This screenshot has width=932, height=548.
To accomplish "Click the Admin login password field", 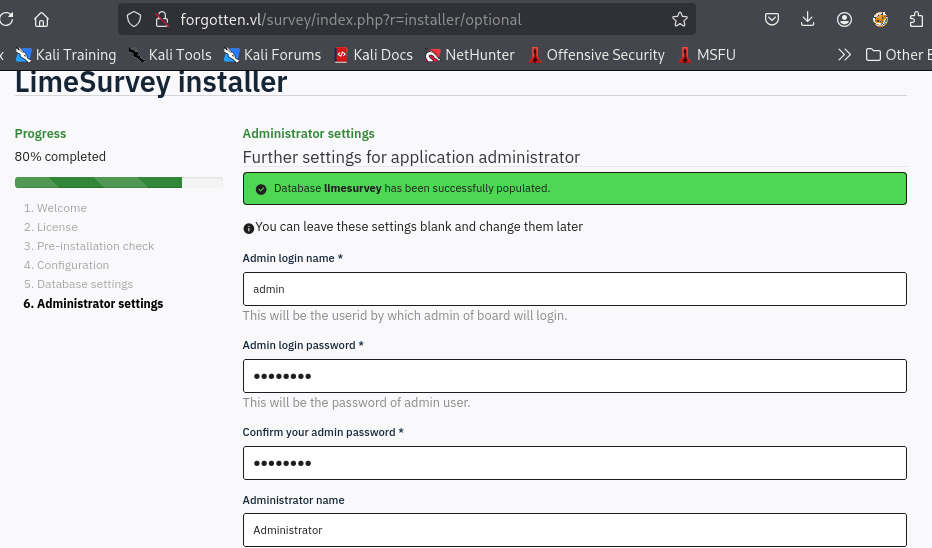I will (x=574, y=376).
